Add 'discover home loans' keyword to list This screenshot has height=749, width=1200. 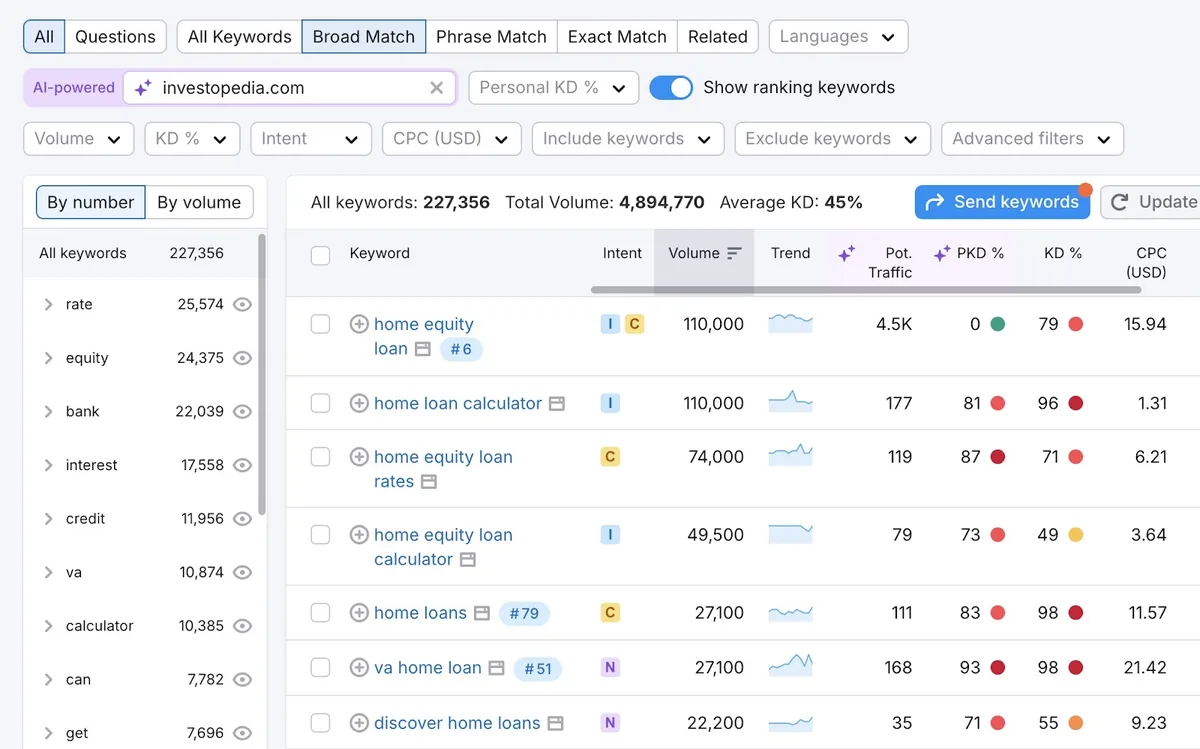click(359, 723)
